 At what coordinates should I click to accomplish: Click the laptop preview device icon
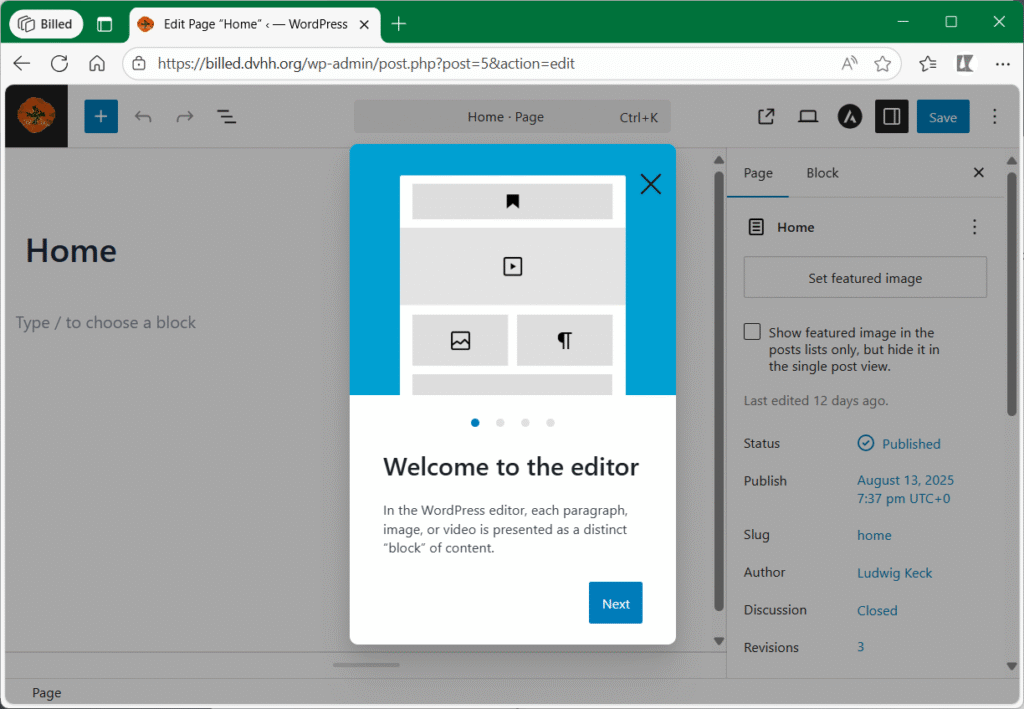point(808,117)
